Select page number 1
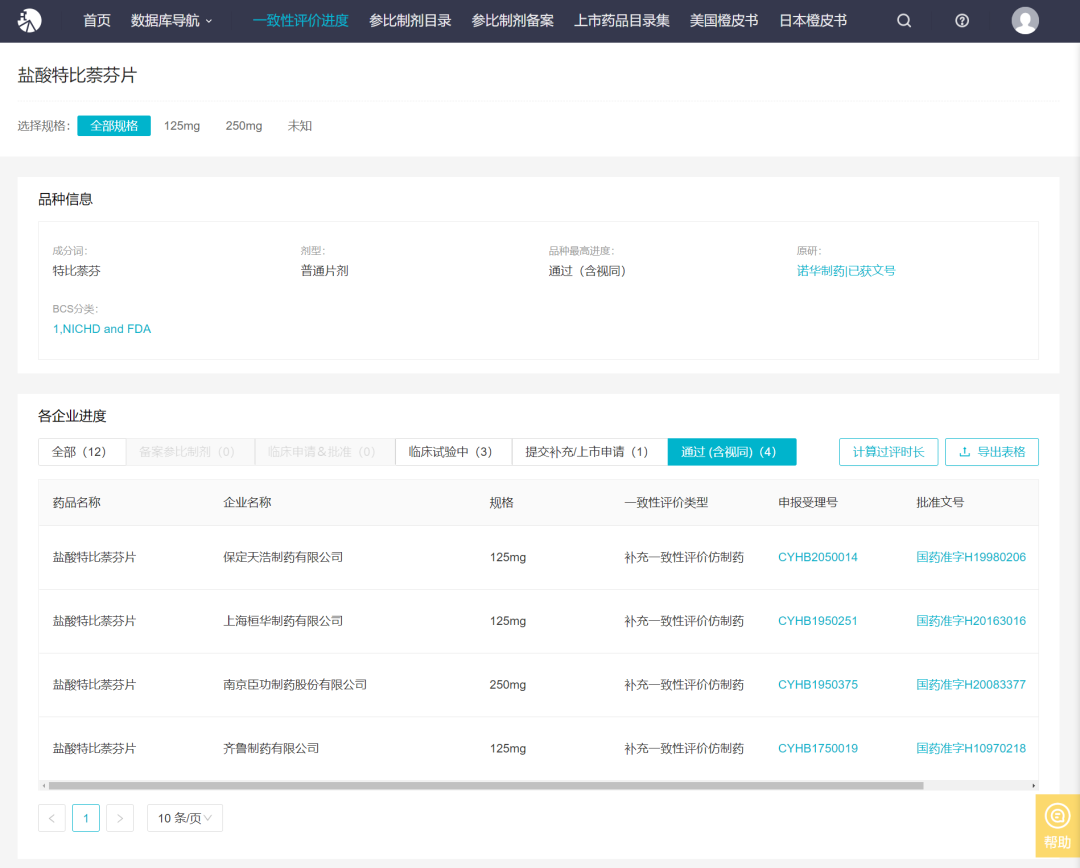Screen dimensions: 1080x868 point(85,818)
